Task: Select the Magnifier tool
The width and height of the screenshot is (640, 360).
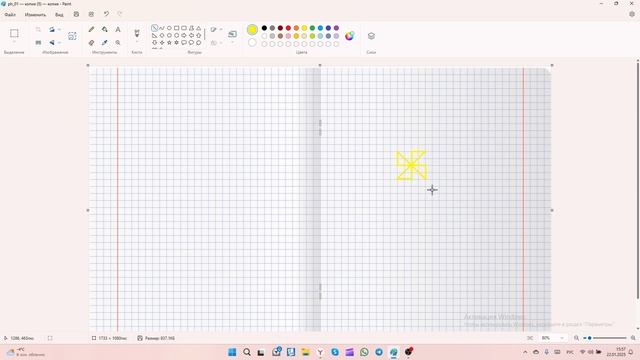Action: pyautogui.click(x=118, y=42)
